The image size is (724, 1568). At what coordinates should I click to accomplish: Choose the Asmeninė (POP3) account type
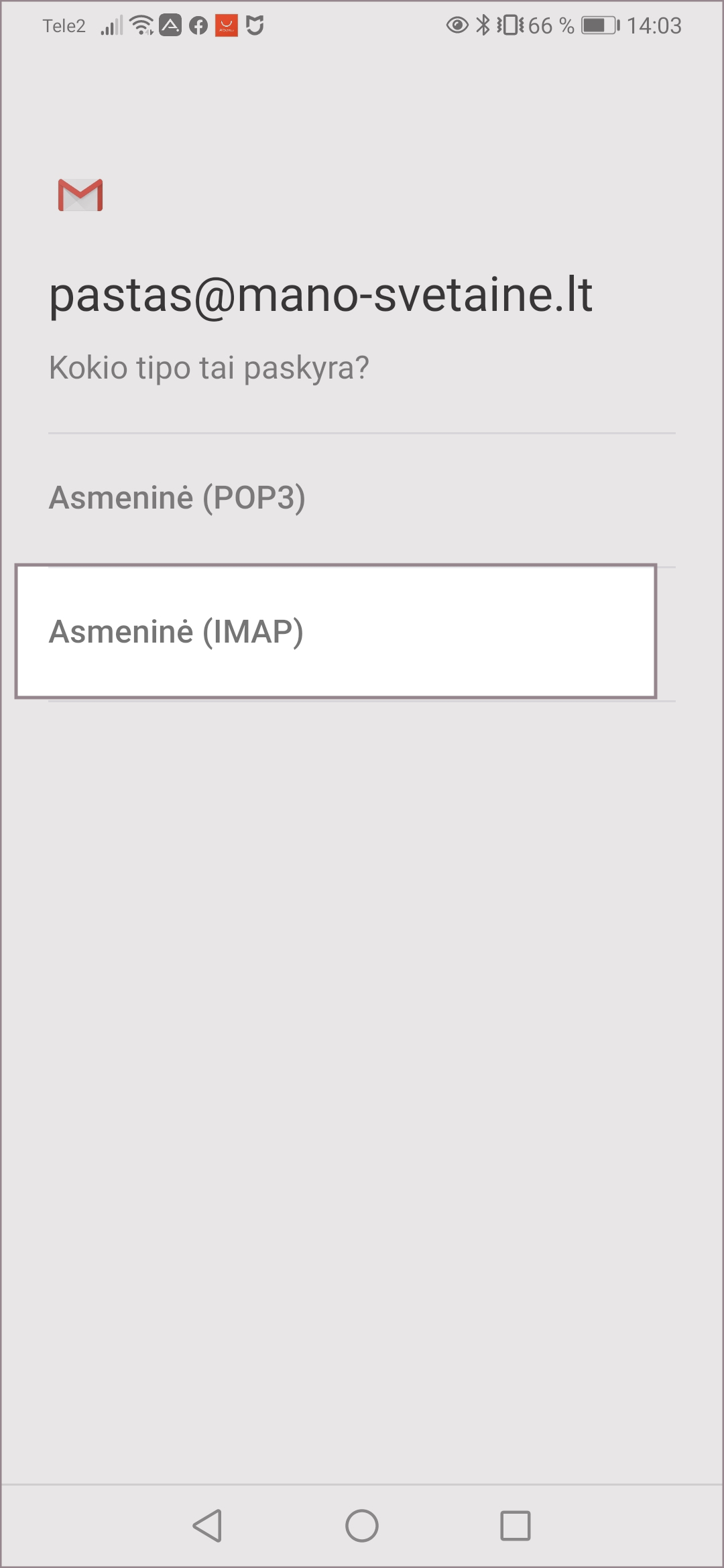click(x=177, y=498)
